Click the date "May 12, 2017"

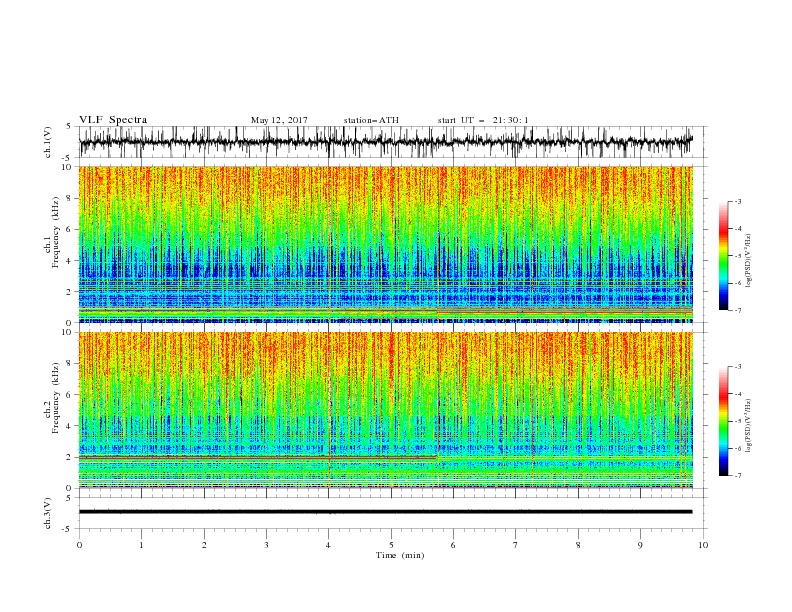[279, 120]
